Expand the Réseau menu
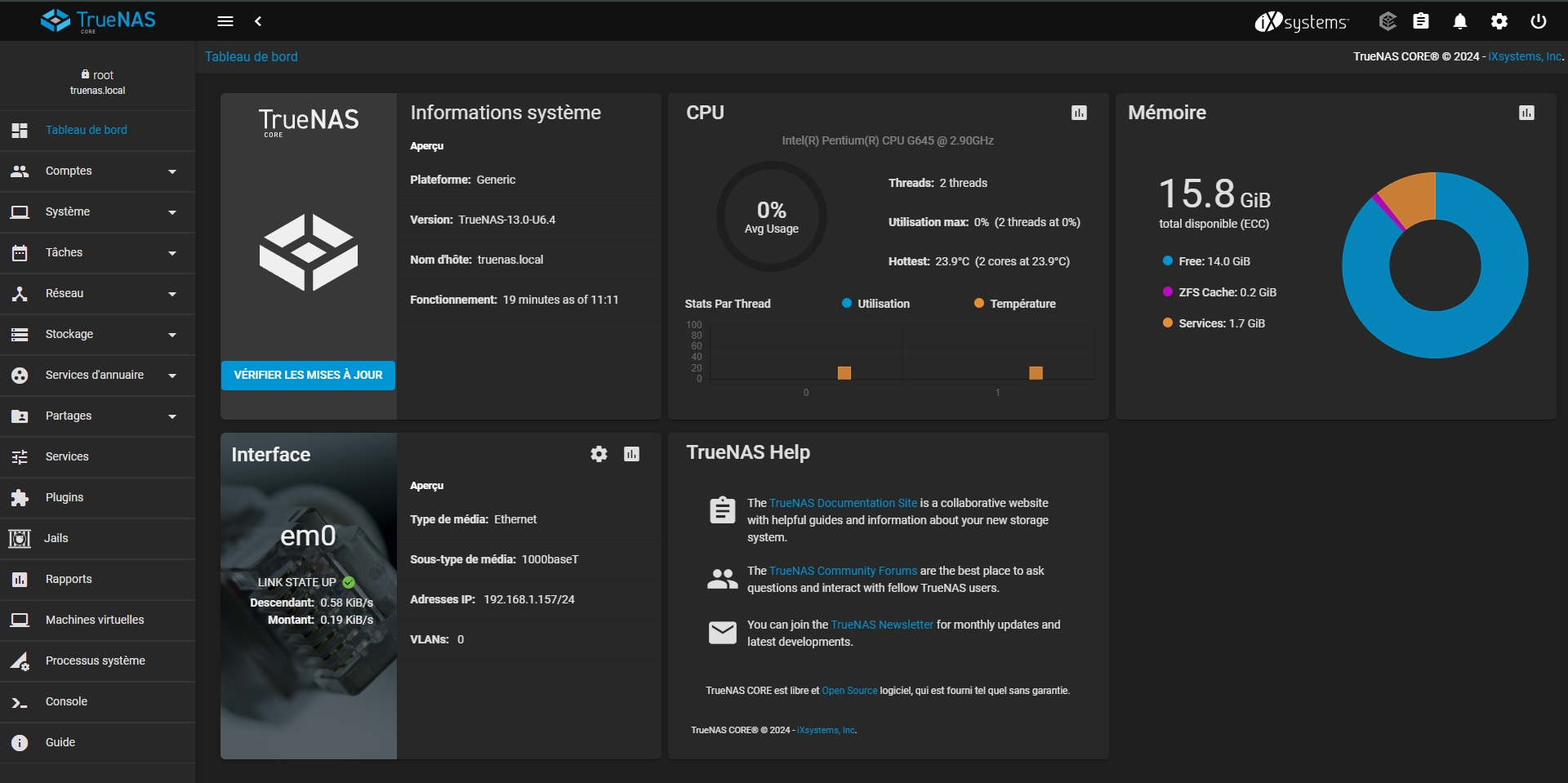Viewport: 1568px width, 783px height. pos(97,294)
